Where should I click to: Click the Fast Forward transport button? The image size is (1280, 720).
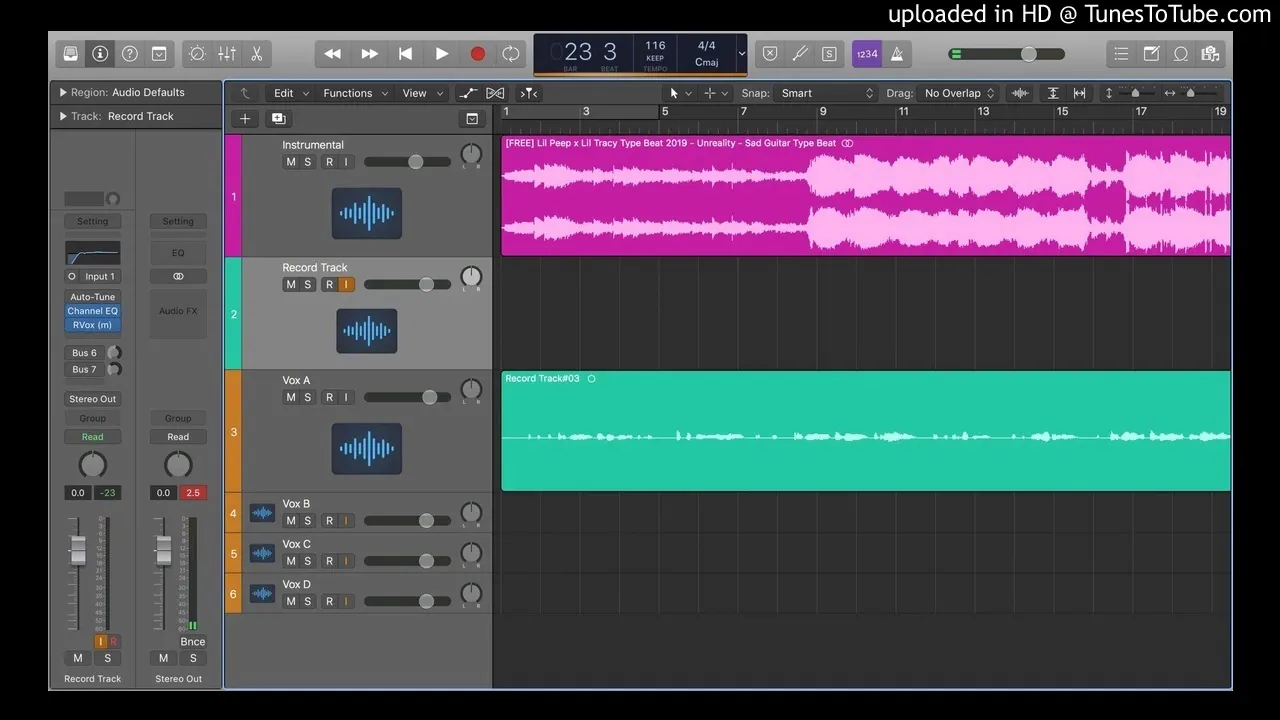[x=369, y=54]
